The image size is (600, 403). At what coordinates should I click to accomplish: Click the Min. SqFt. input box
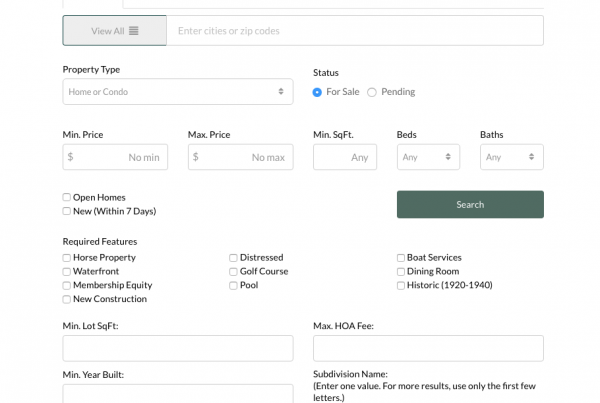tap(344, 157)
